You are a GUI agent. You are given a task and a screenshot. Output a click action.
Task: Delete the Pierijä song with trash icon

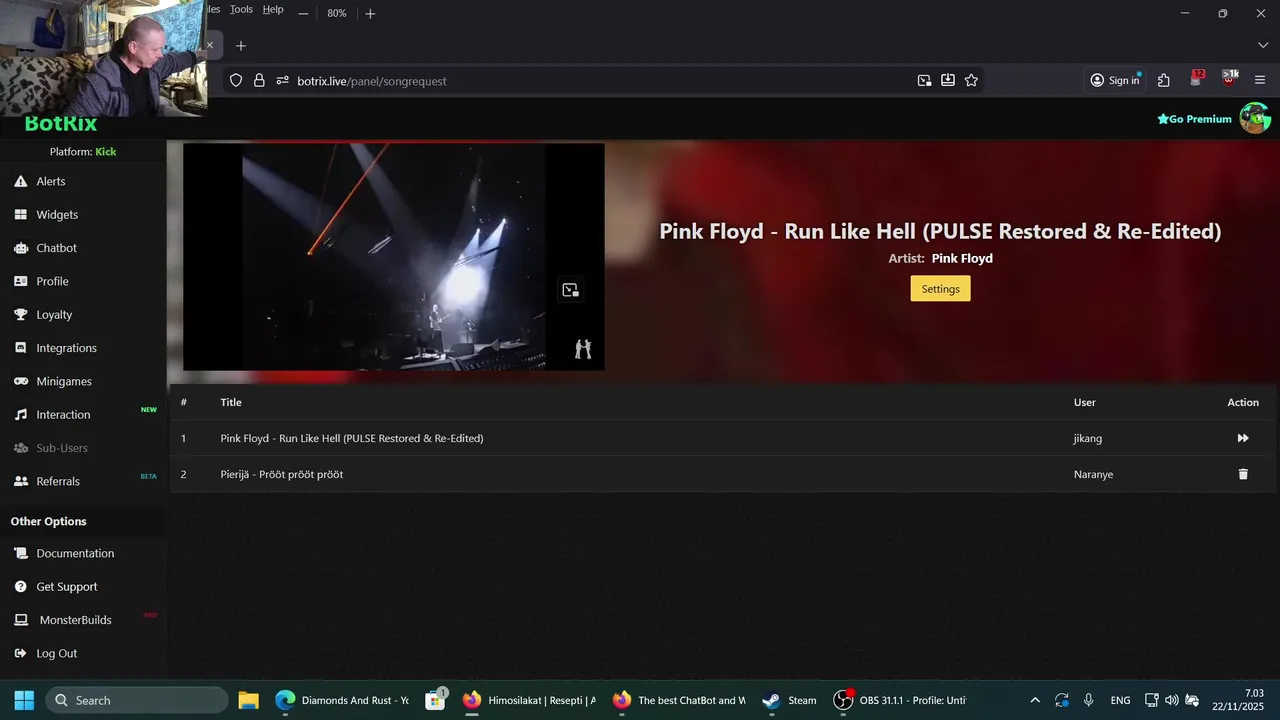pyautogui.click(x=1243, y=474)
